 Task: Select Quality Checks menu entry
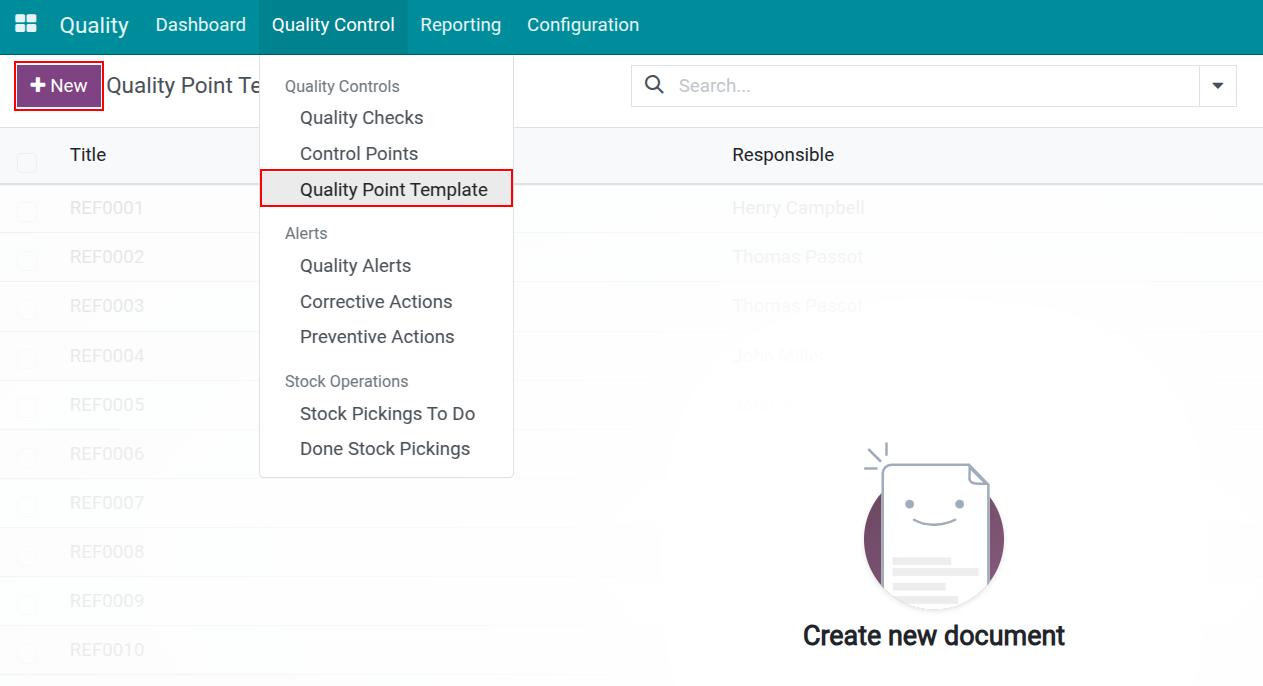click(361, 118)
